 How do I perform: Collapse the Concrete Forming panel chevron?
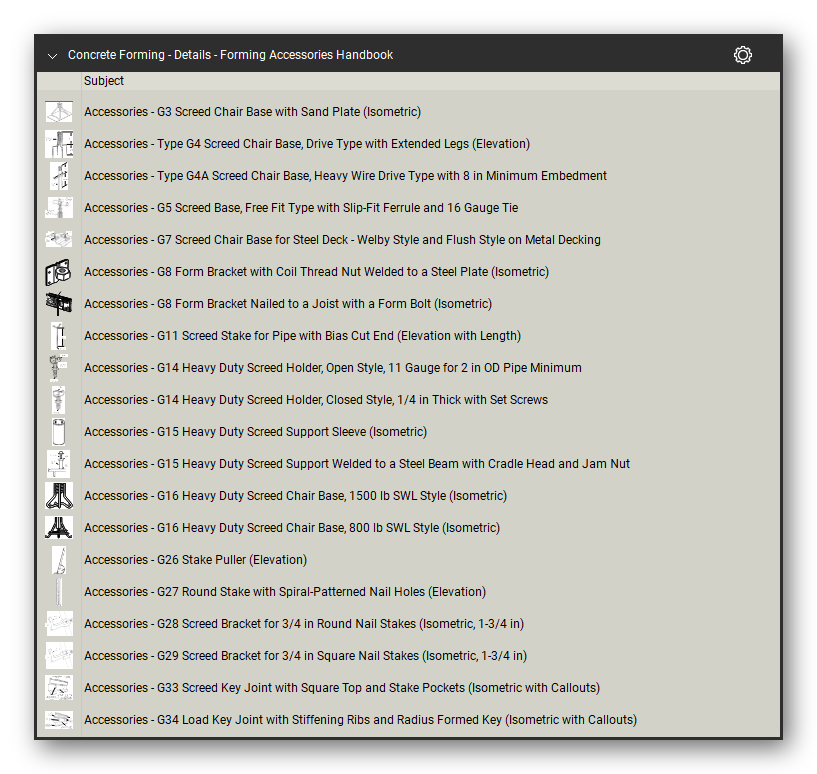pyautogui.click(x=52, y=56)
